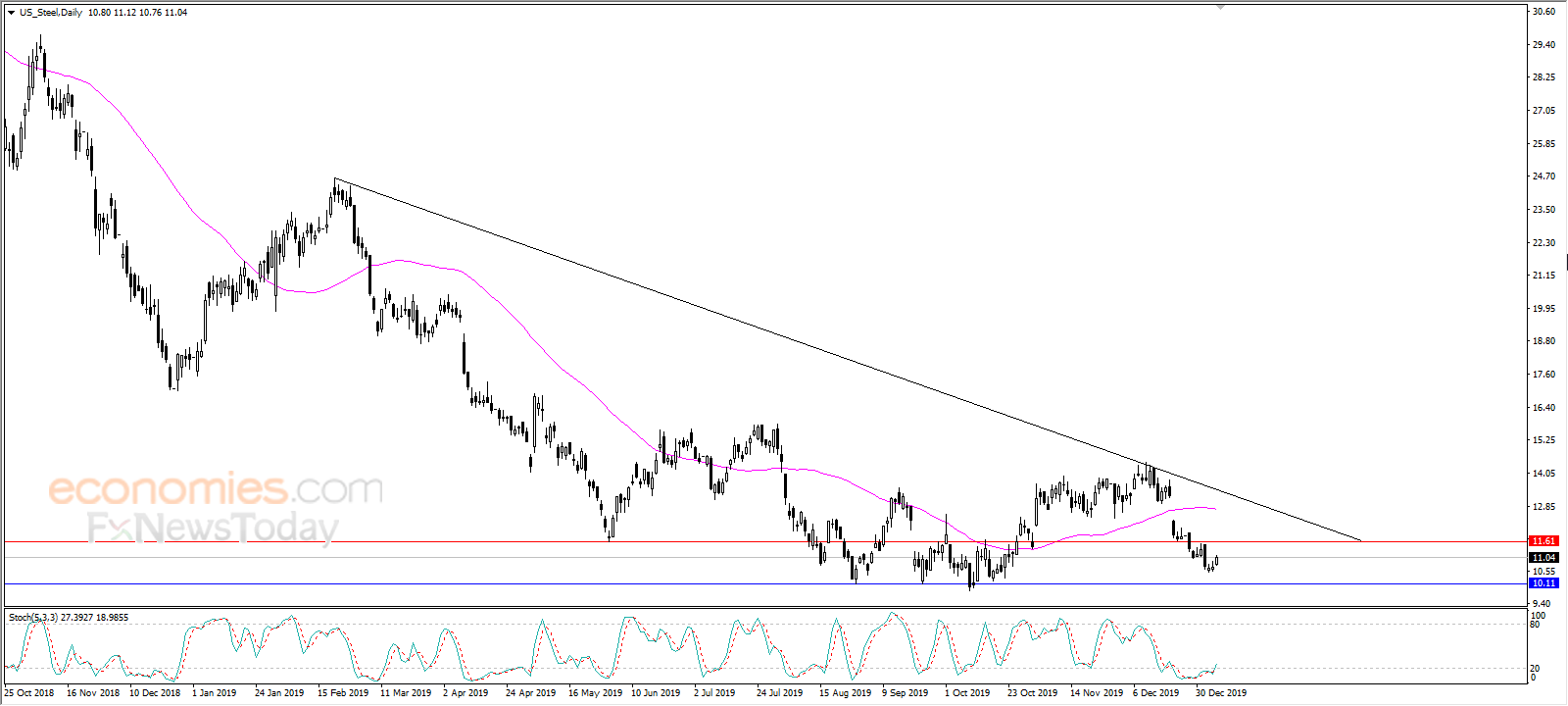Click the gray chart shift triangle at top
The image size is (1568, 706).
click(1221, 7)
